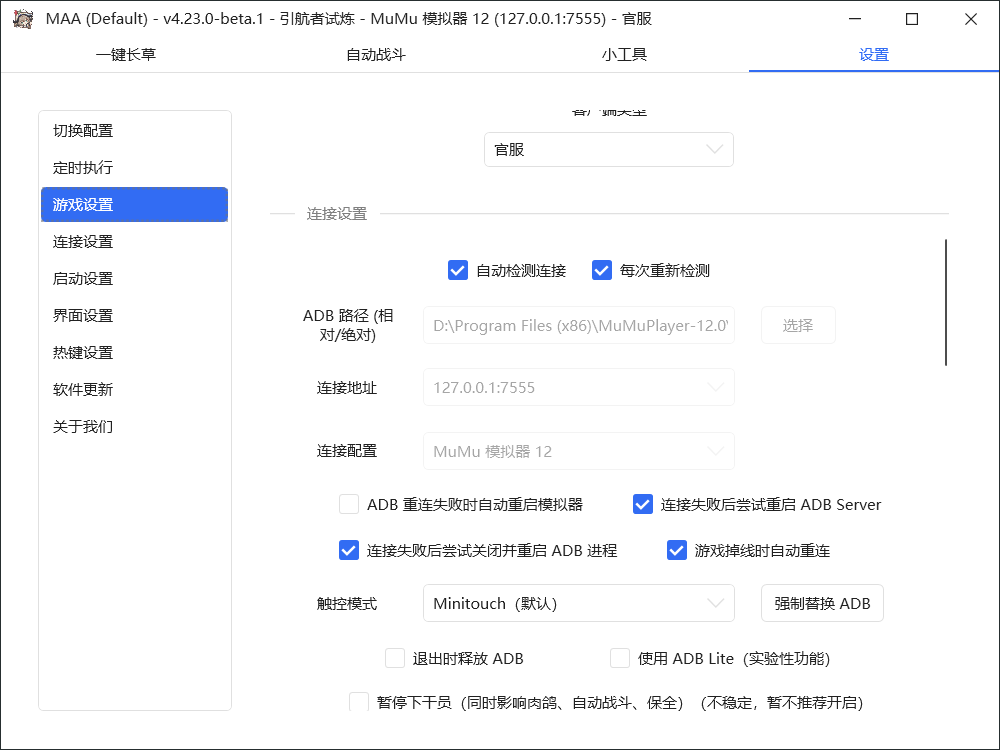The width and height of the screenshot is (1000, 750).
Task: Click the 强制替换 ADB button
Action: click(822, 603)
